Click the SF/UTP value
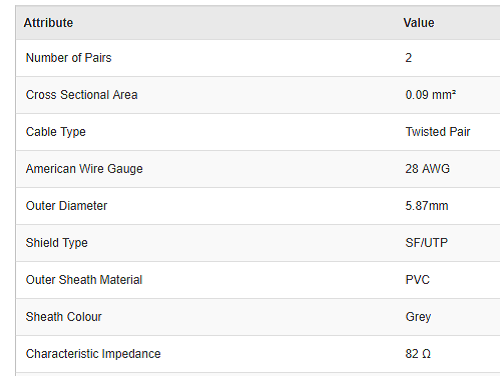The height and width of the screenshot is (376, 500). (x=426, y=243)
